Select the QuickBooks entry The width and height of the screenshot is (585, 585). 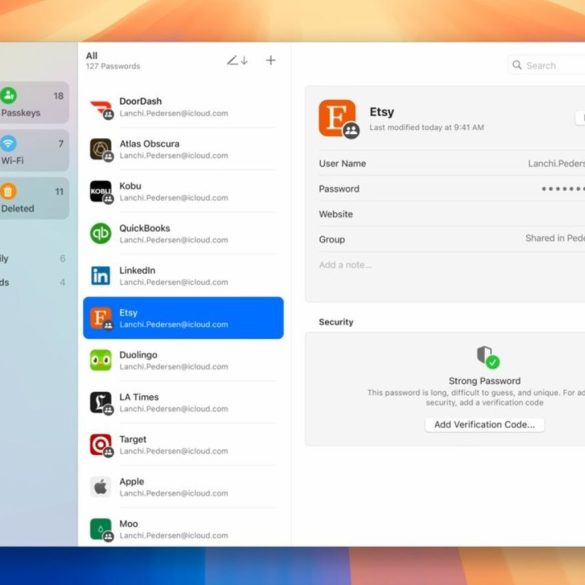183,234
